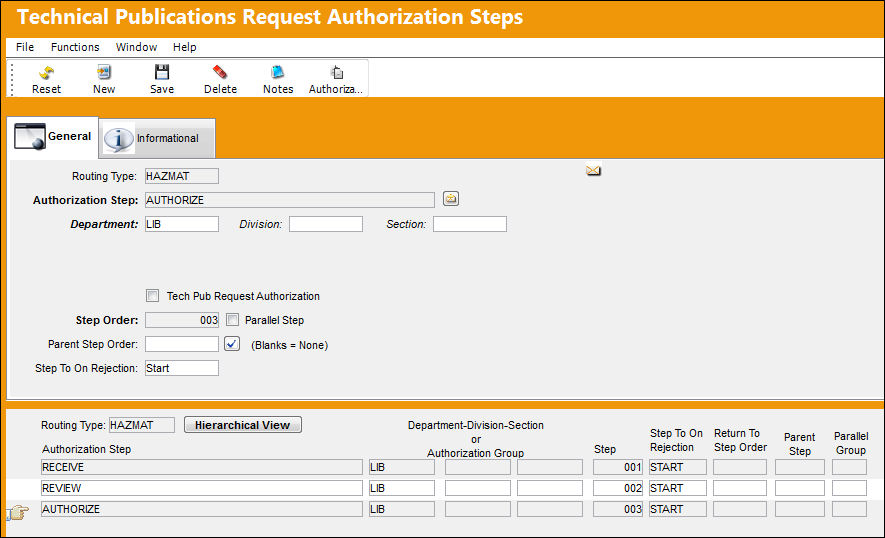Click the toolbar drag handle dots
Viewport: 885px width, 538px height.
(x=12, y=79)
